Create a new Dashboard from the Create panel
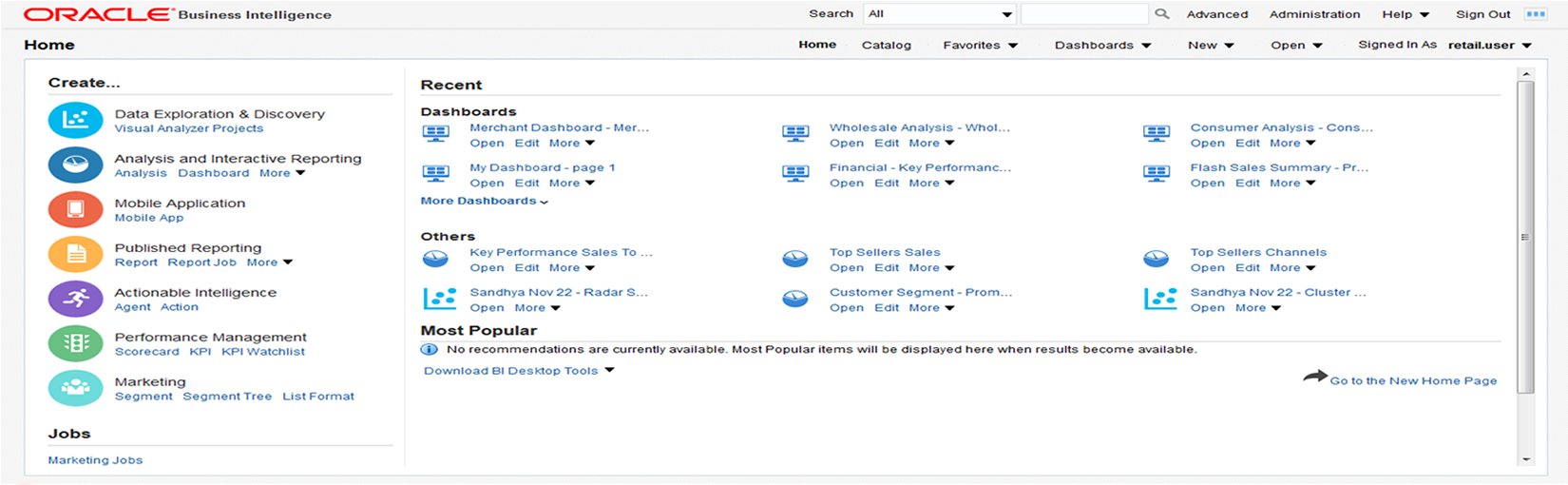 (214, 173)
